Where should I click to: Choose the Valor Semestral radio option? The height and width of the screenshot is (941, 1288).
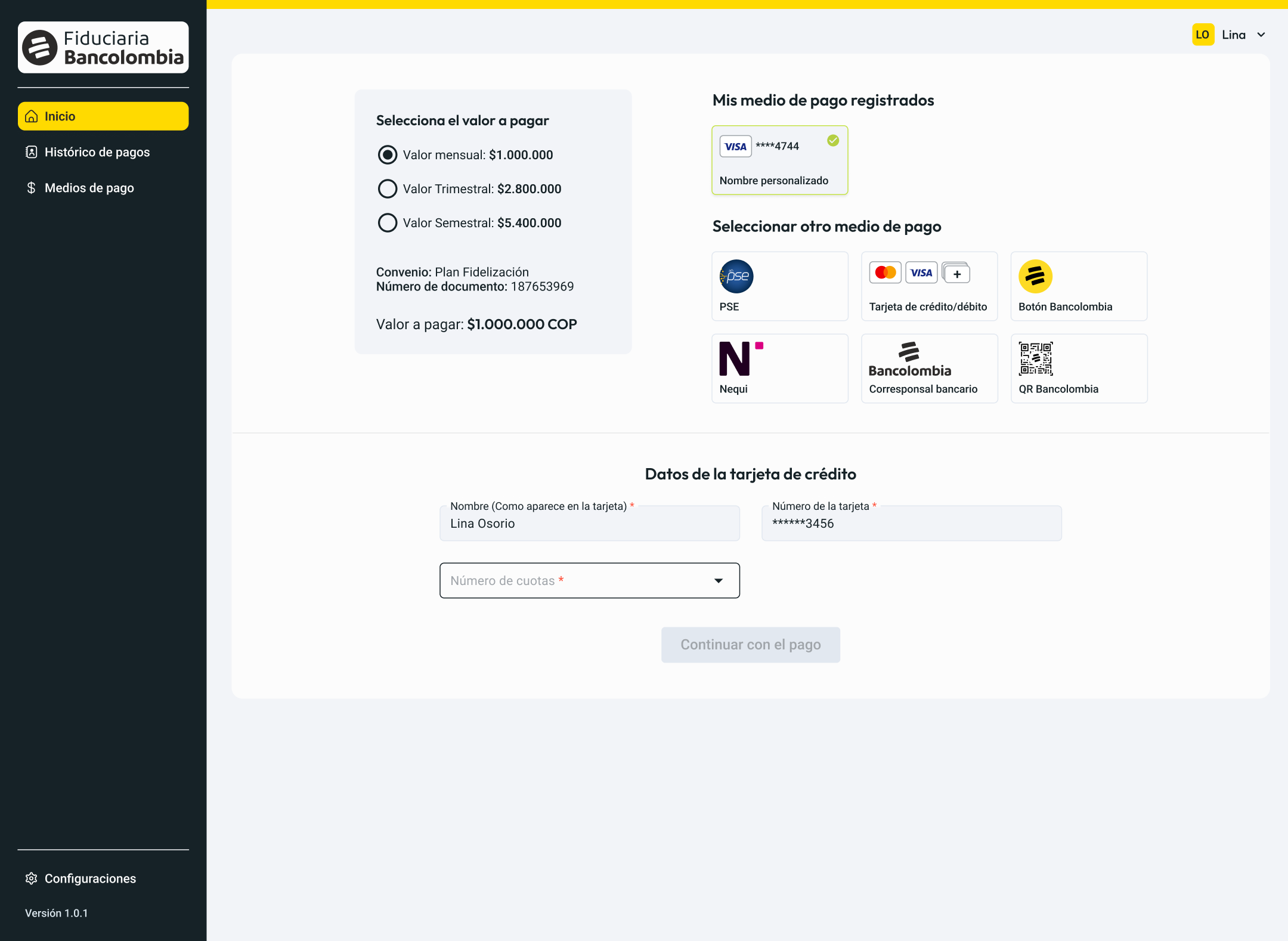pos(388,223)
